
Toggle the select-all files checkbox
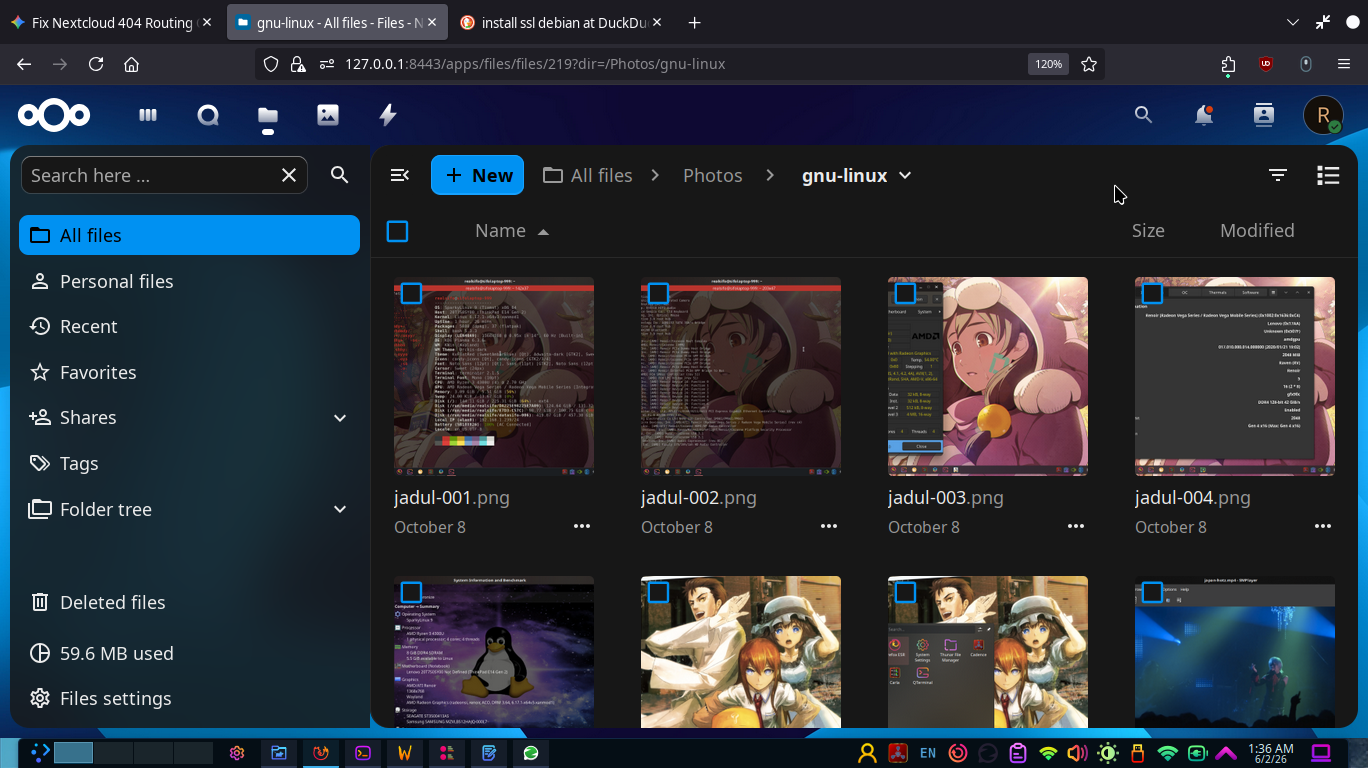click(397, 231)
